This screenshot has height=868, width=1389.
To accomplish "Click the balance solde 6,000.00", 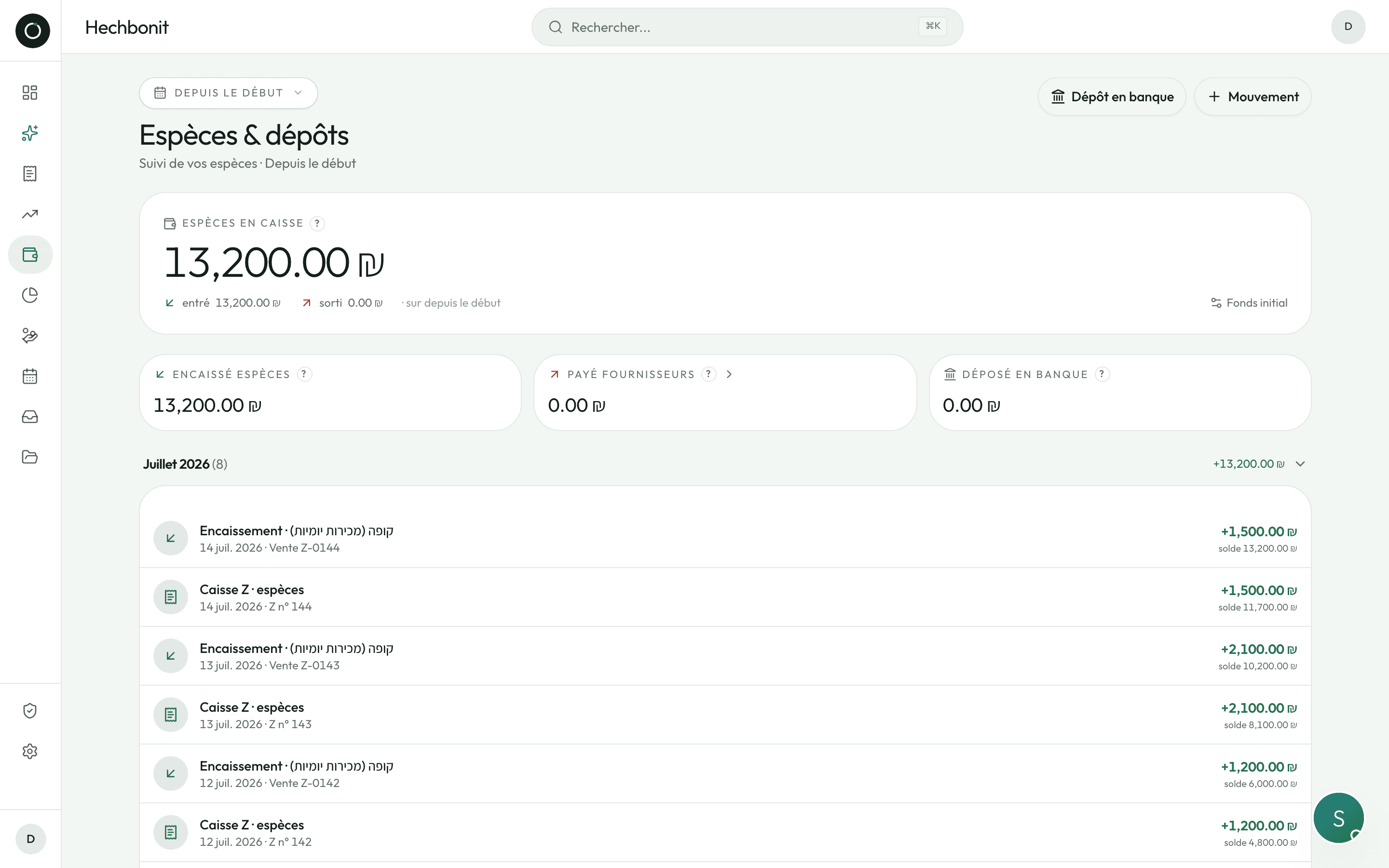I will pos(1260,784).
